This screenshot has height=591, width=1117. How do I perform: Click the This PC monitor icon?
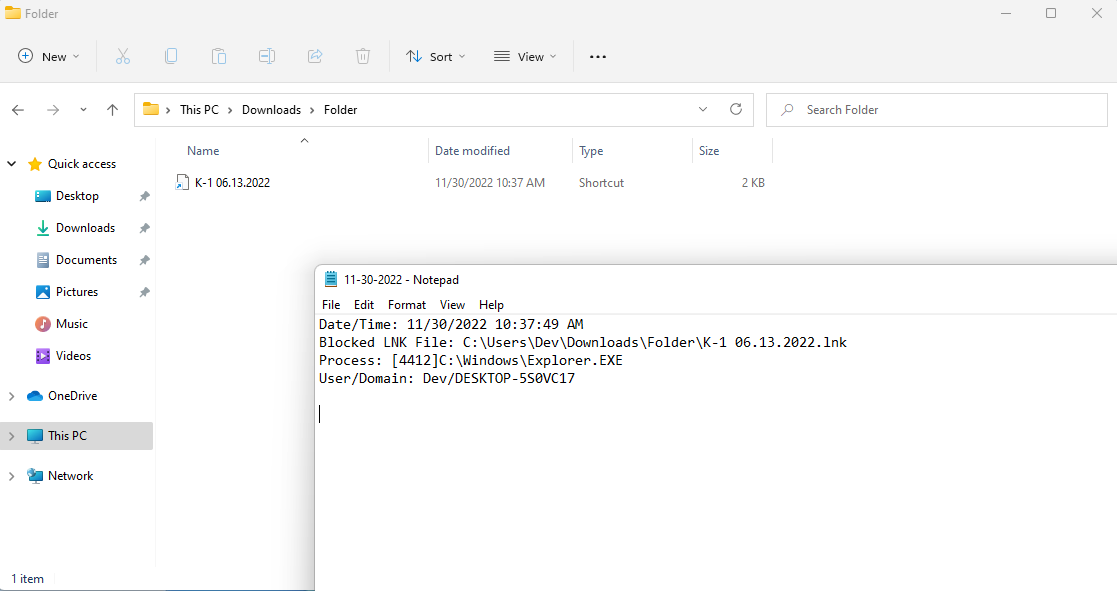click(x=35, y=436)
